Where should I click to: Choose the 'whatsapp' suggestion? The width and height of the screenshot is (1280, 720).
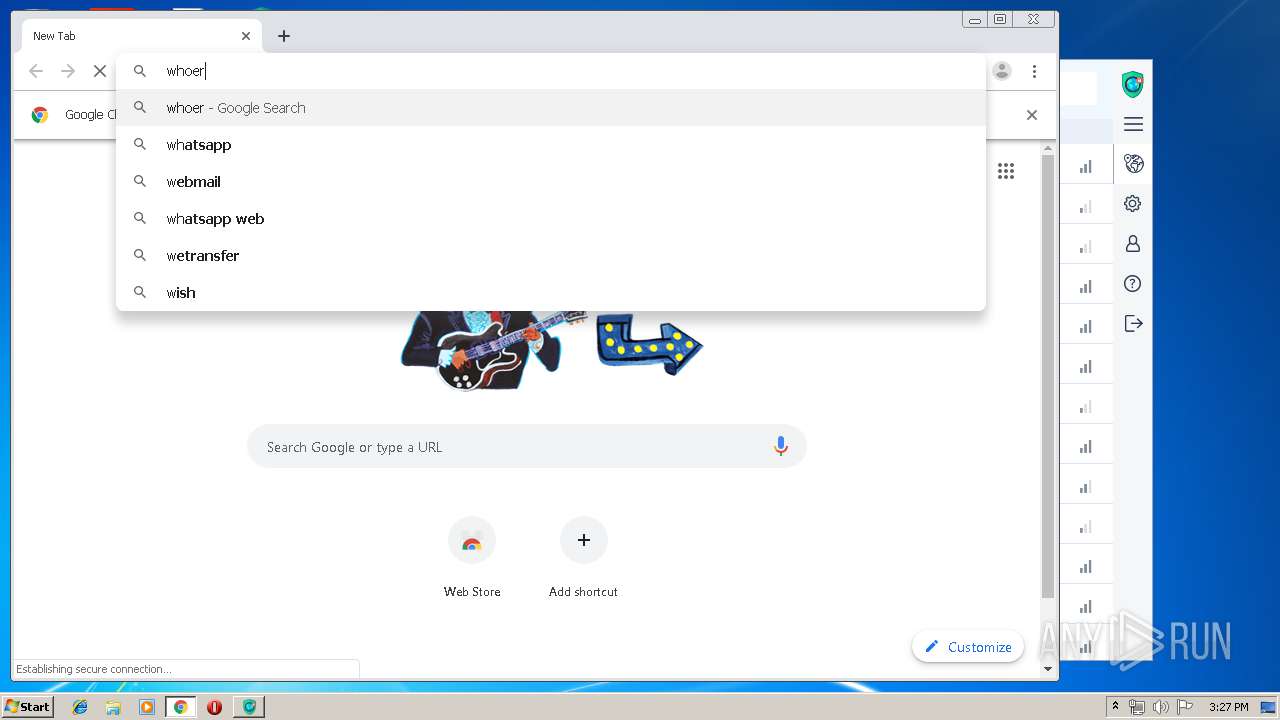click(551, 145)
